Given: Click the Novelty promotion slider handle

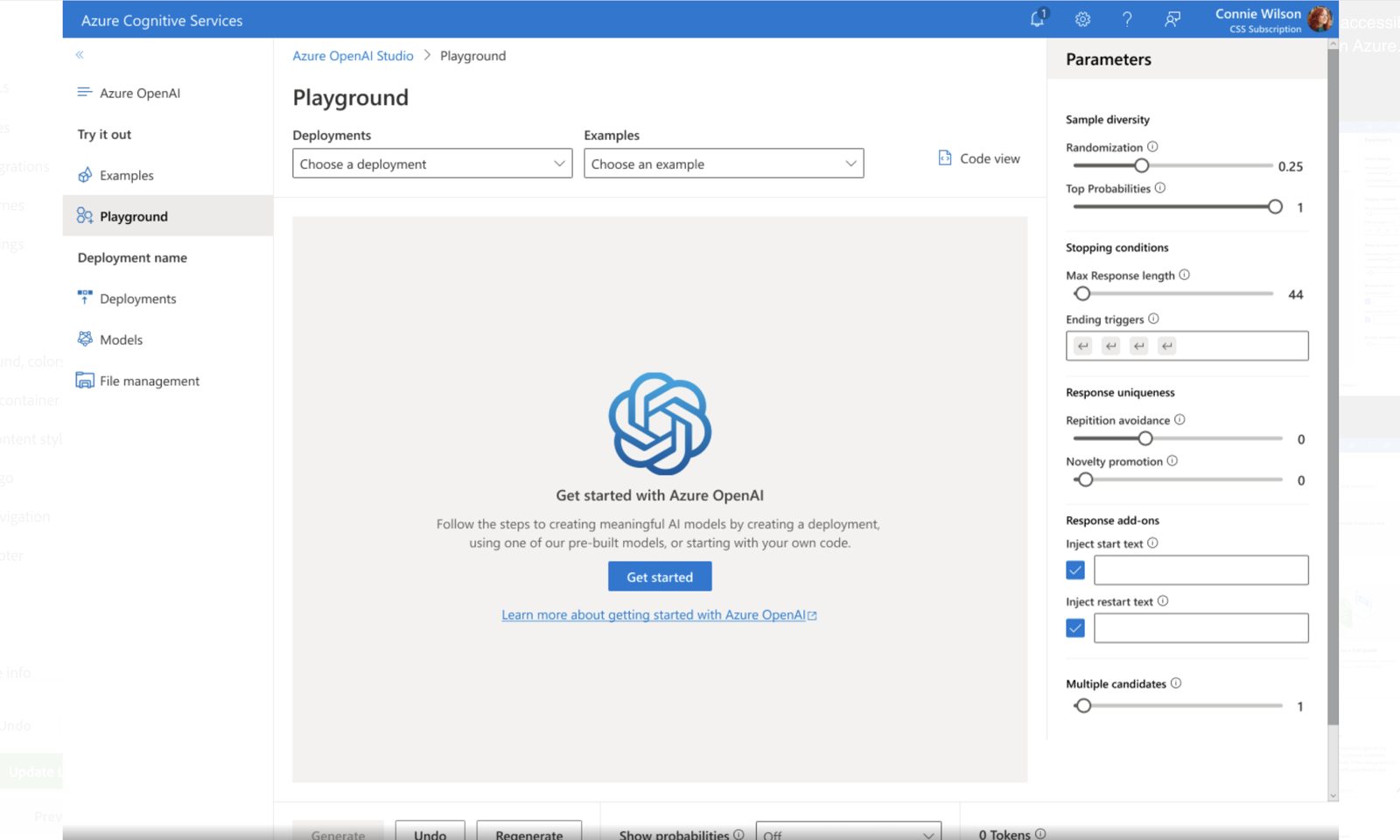Looking at the screenshot, I should (x=1085, y=479).
